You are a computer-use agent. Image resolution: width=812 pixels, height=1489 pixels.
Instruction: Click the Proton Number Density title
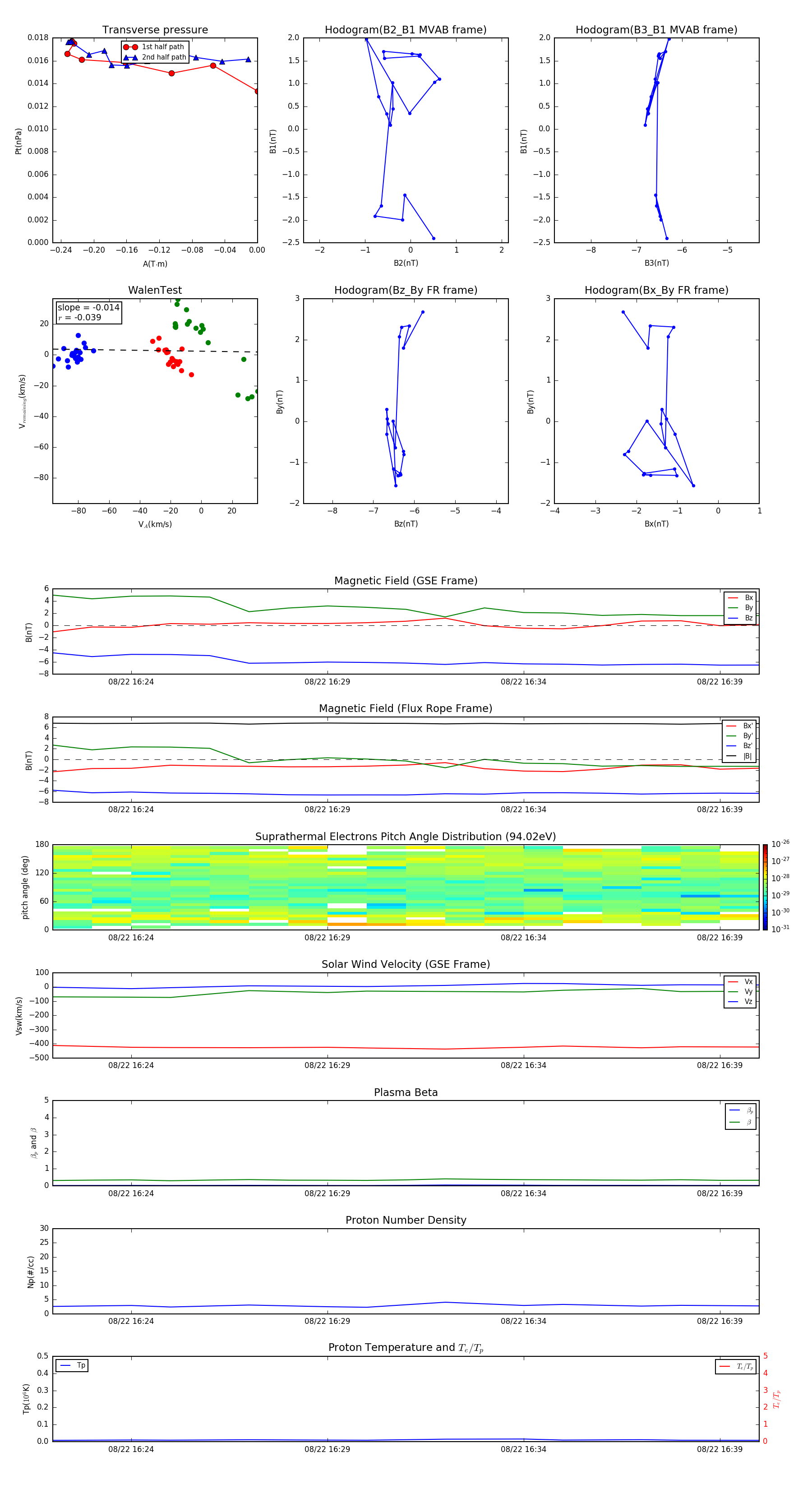(406, 1220)
